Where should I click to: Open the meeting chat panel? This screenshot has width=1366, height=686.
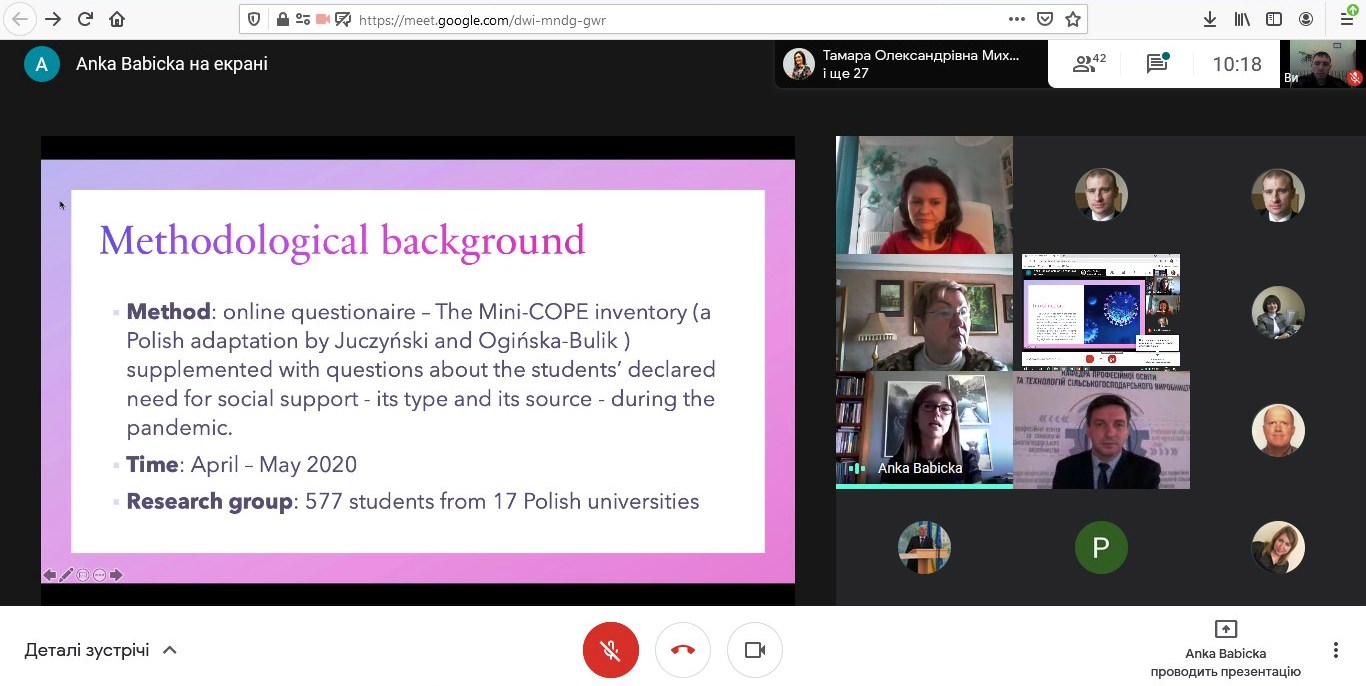pyautogui.click(x=1157, y=64)
